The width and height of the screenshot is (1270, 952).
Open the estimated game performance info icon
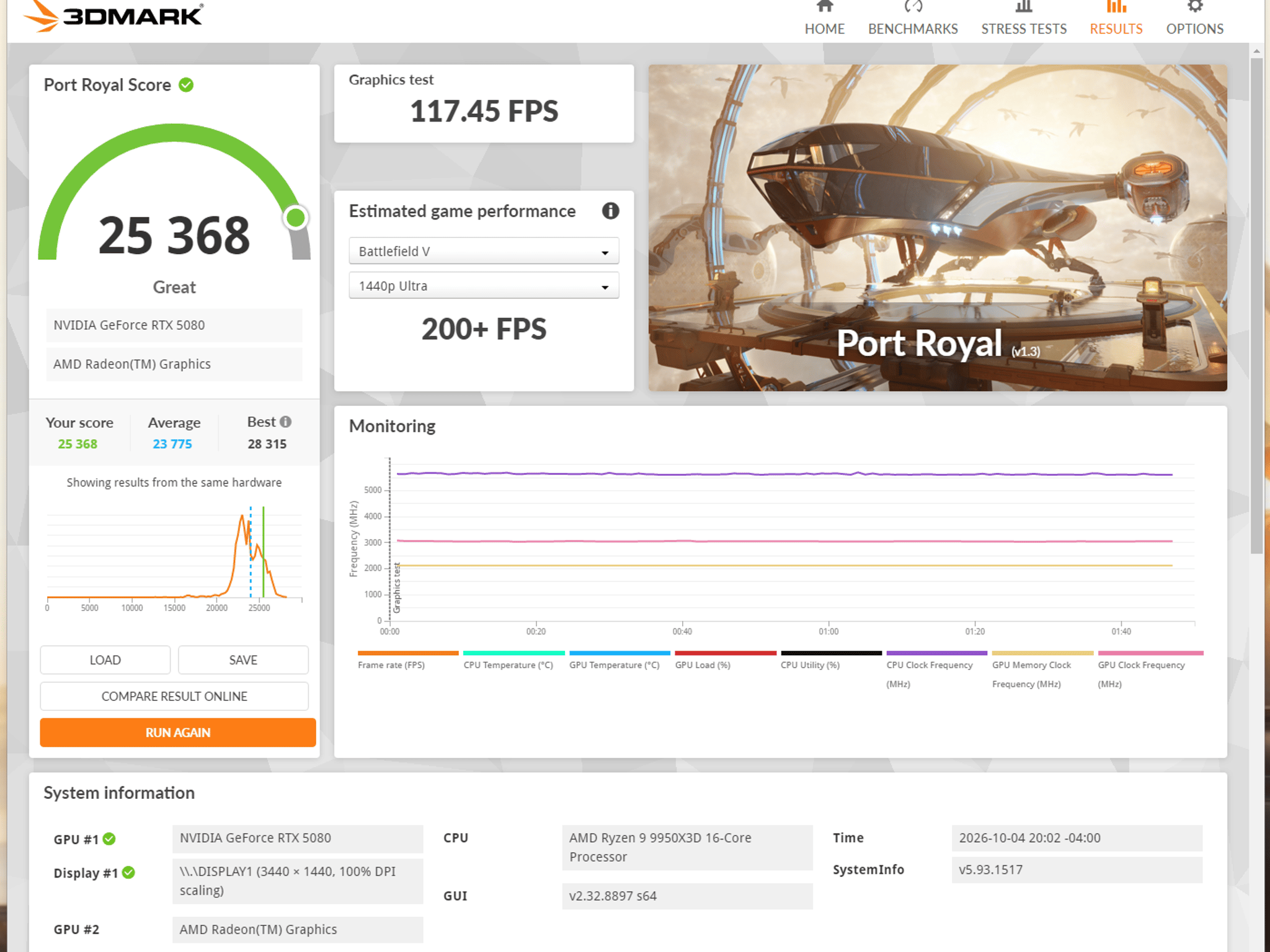611,211
